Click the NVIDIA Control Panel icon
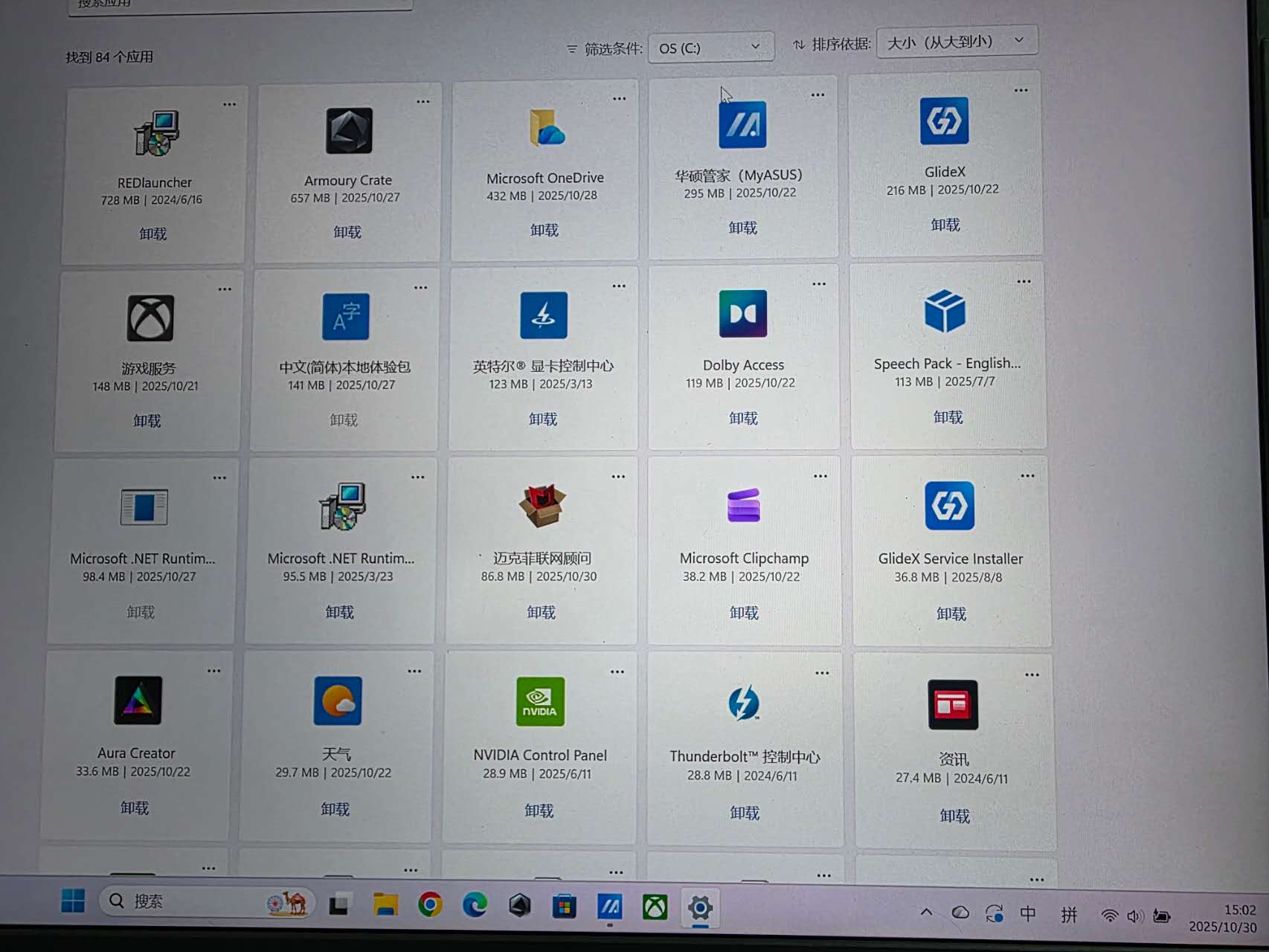Image resolution: width=1269 pixels, height=952 pixels. [541, 701]
